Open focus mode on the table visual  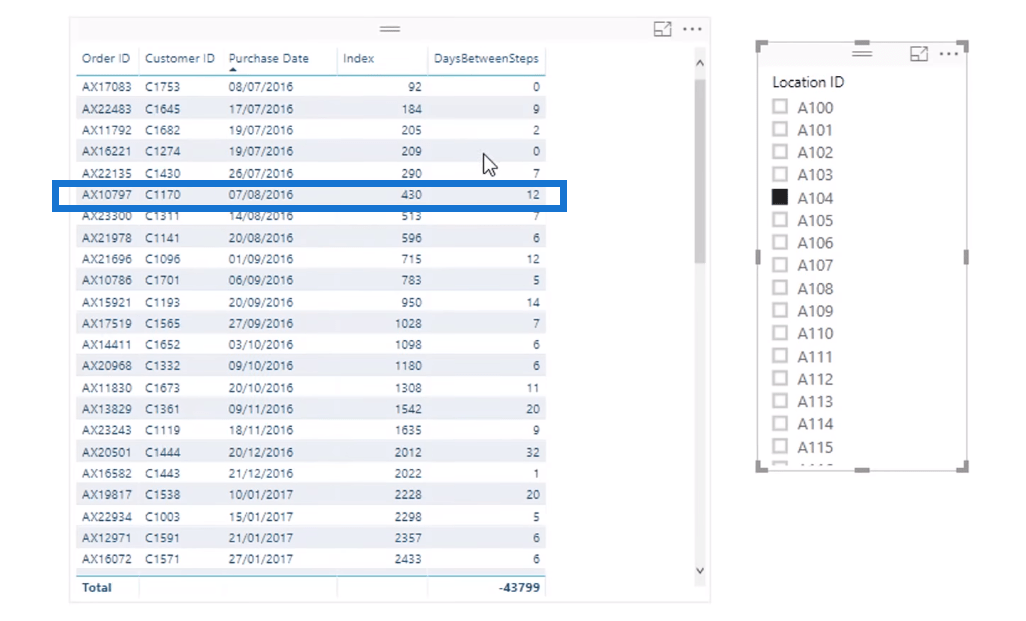click(x=662, y=29)
